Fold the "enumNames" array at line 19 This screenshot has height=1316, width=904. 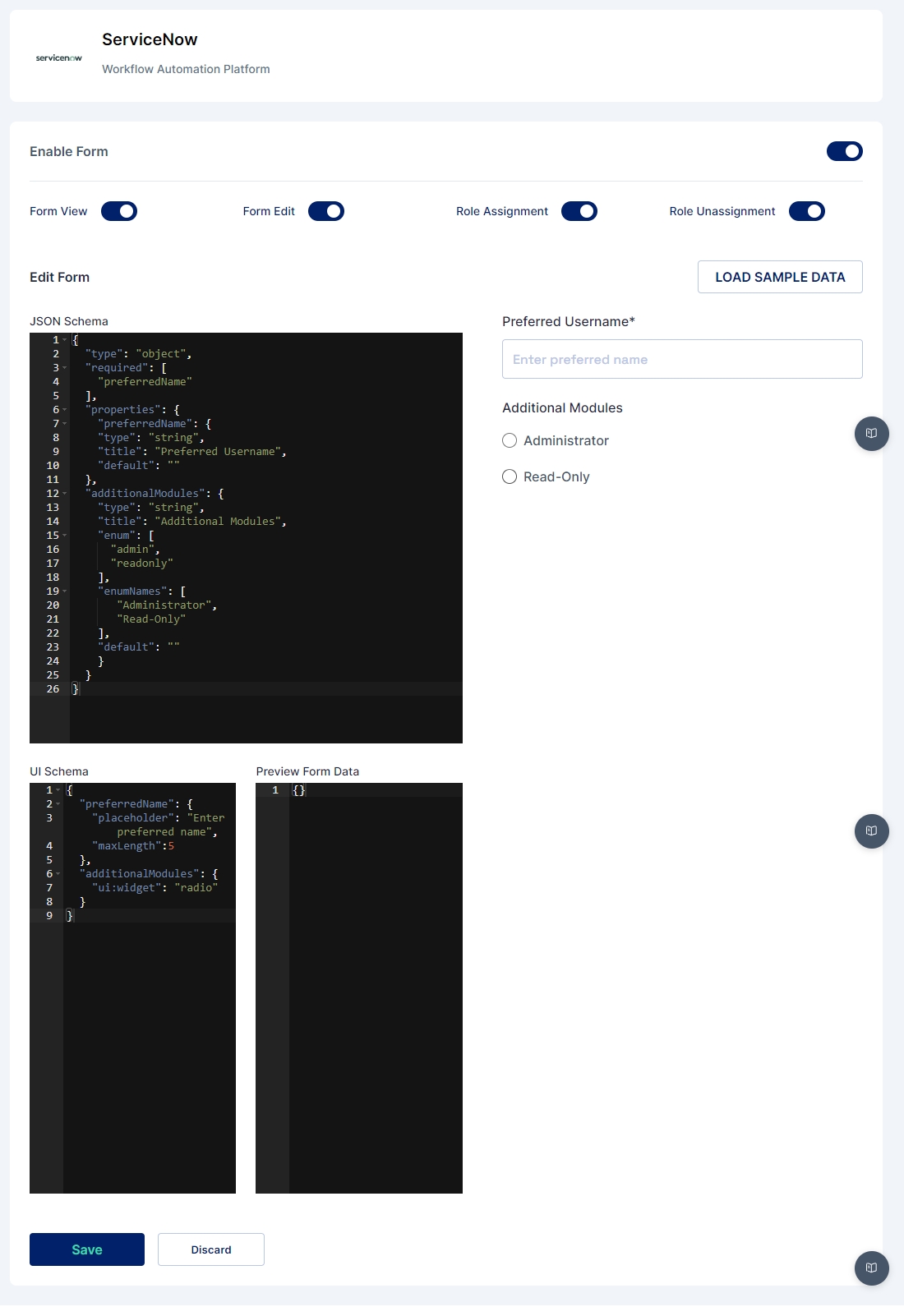tap(65, 591)
